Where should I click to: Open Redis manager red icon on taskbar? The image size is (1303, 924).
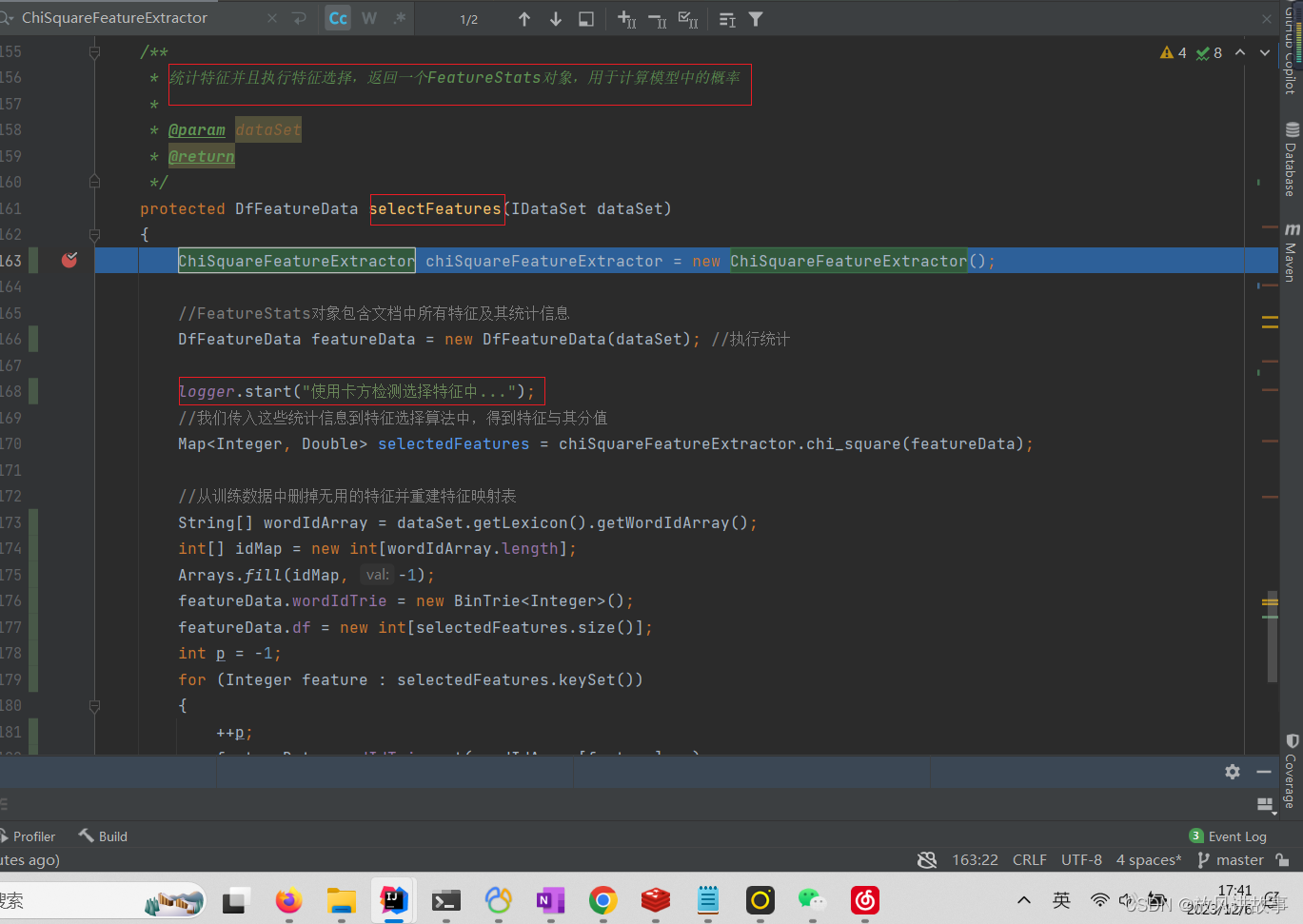coord(655,900)
